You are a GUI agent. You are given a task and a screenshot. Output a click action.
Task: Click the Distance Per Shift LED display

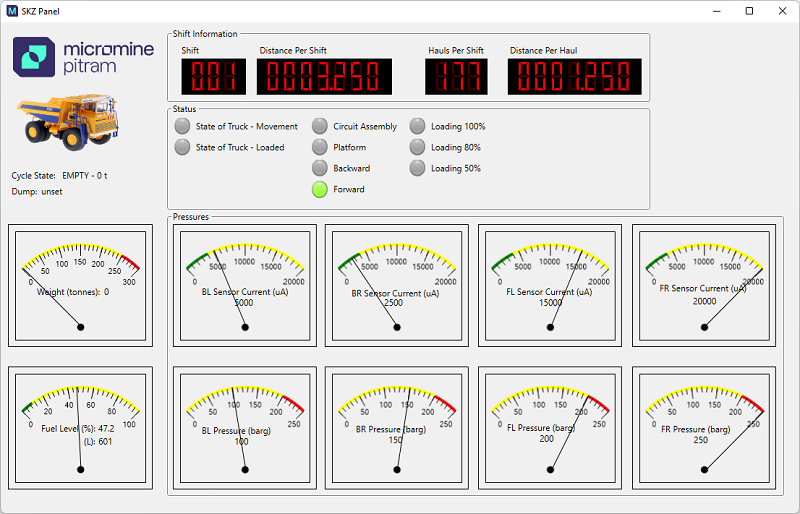point(324,77)
